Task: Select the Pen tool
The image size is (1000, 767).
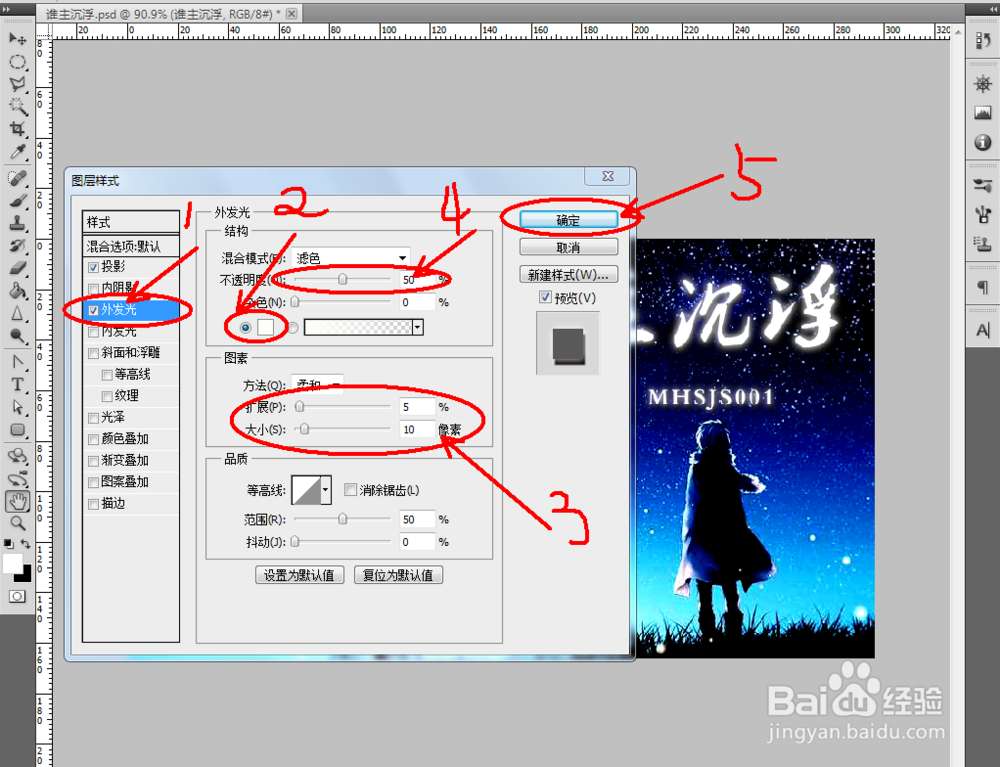Action: coord(17,362)
